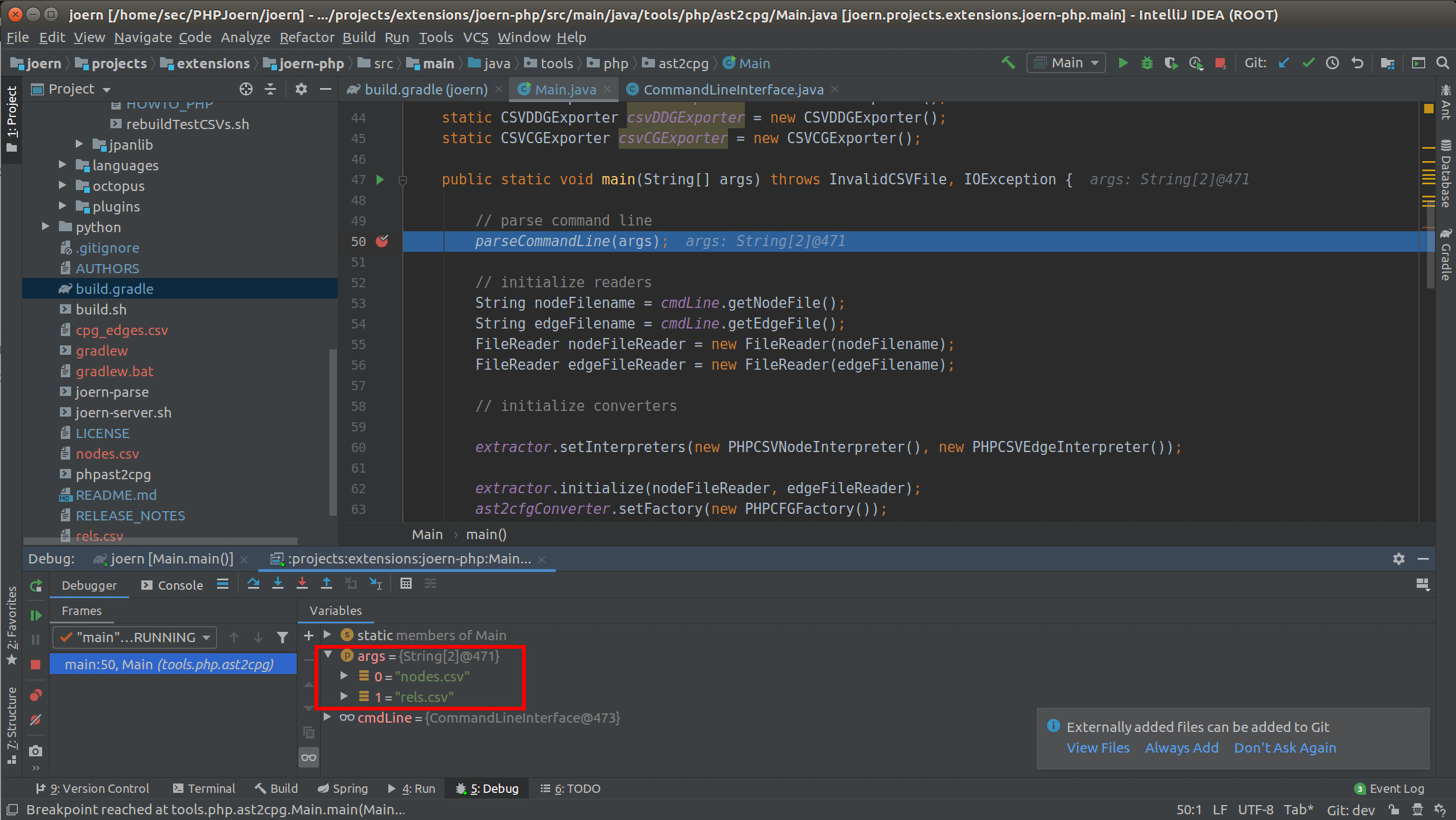
Task: Open Version Control tool window
Action: pyautogui.click(x=92, y=788)
